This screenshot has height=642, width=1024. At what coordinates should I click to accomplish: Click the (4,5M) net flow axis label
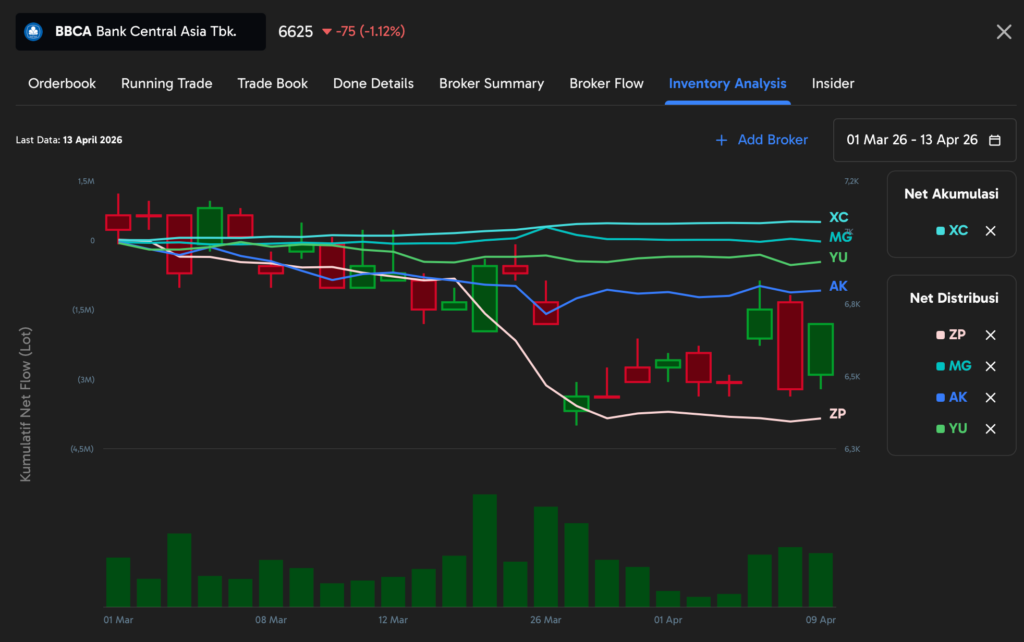pos(82,449)
